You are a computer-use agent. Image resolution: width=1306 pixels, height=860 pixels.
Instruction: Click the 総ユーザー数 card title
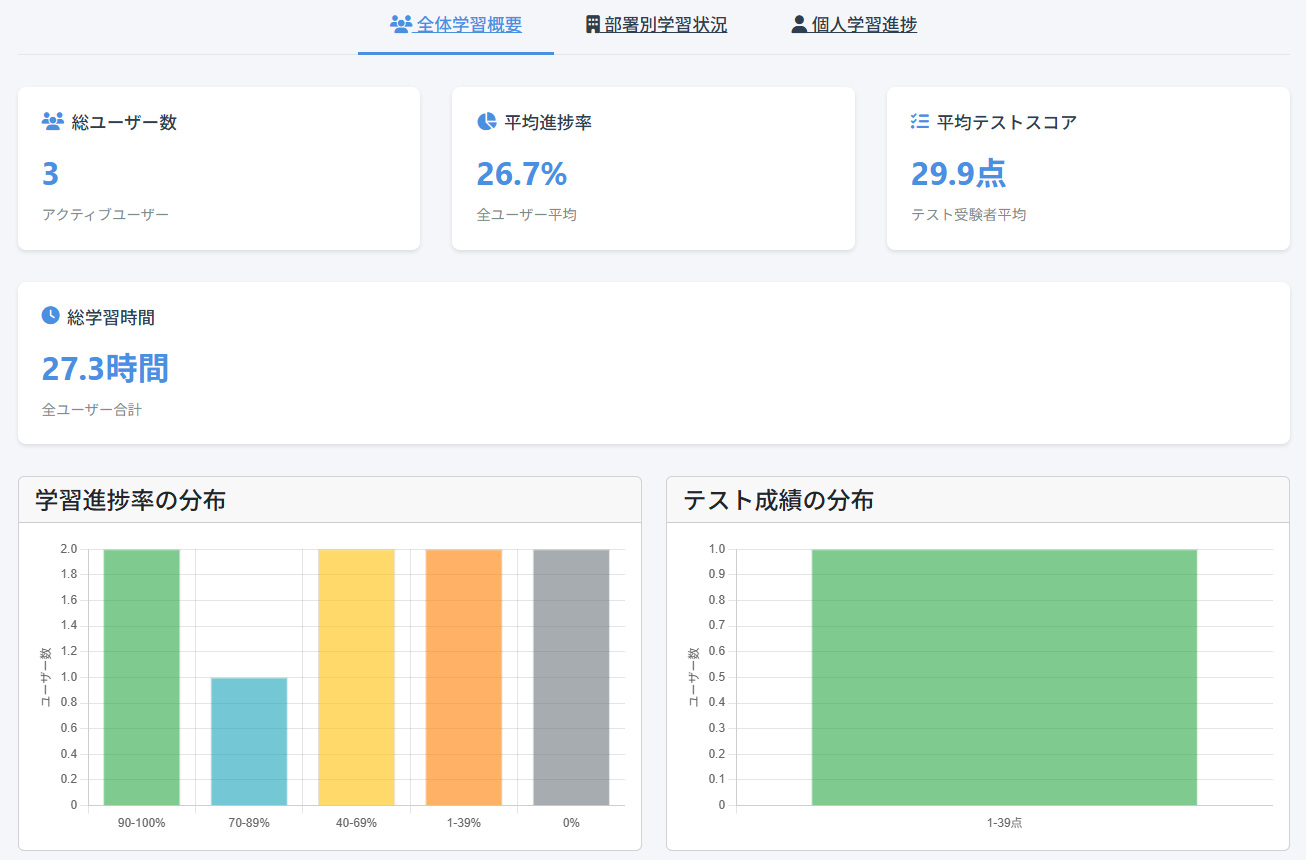click(124, 123)
